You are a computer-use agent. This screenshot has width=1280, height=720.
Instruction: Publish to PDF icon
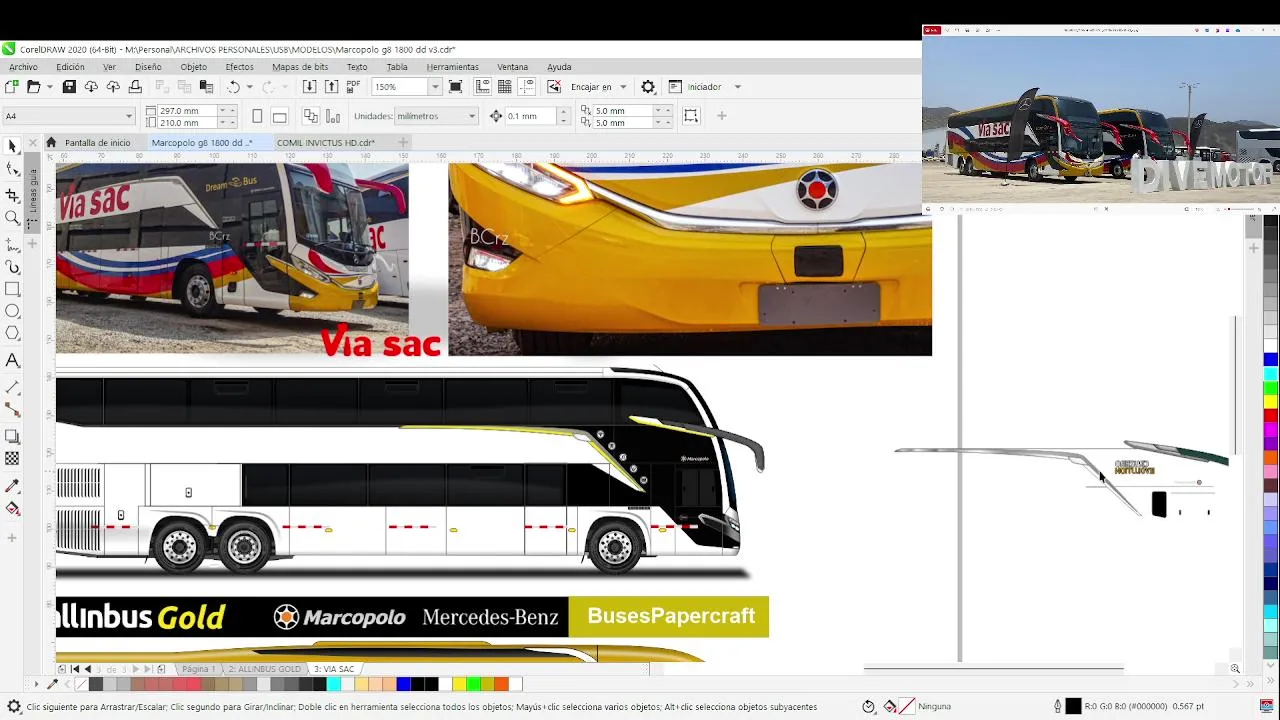pyautogui.click(x=353, y=87)
